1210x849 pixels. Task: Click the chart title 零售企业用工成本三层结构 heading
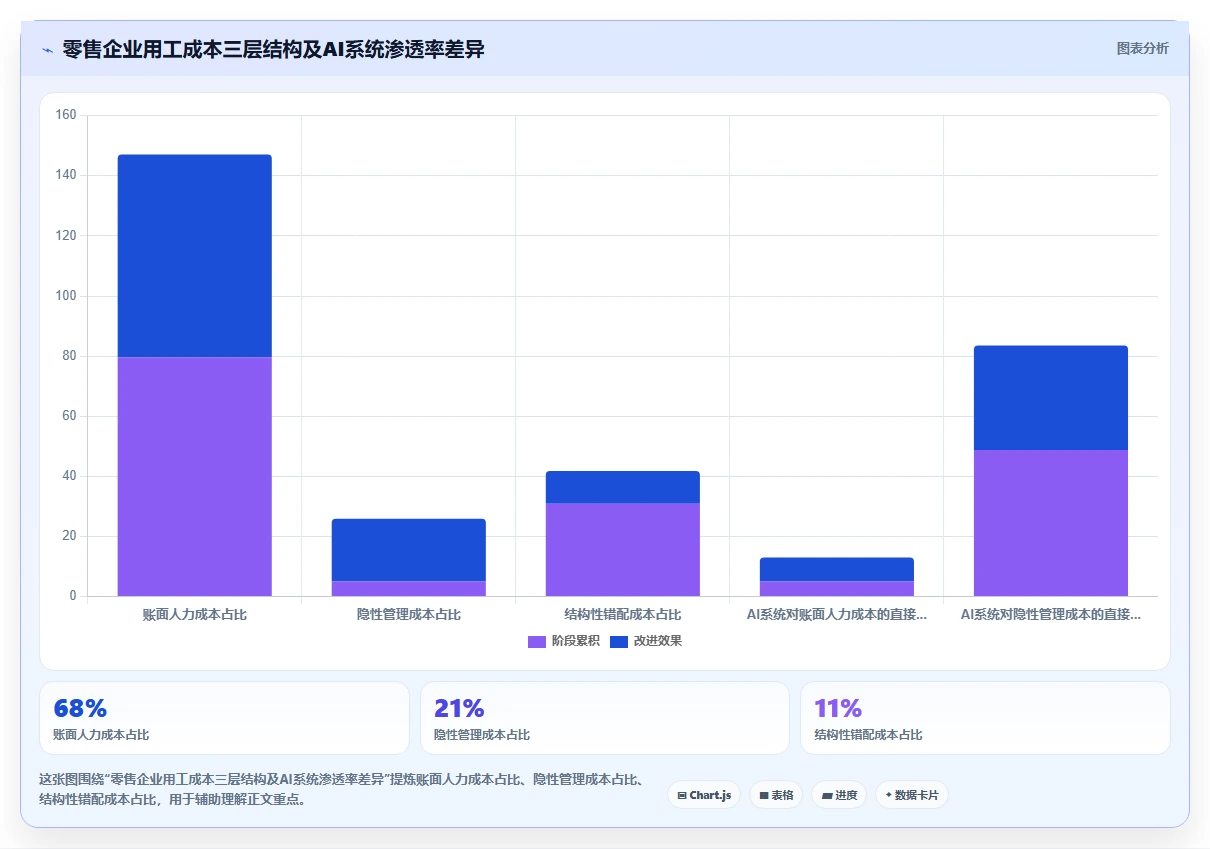point(273,49)
